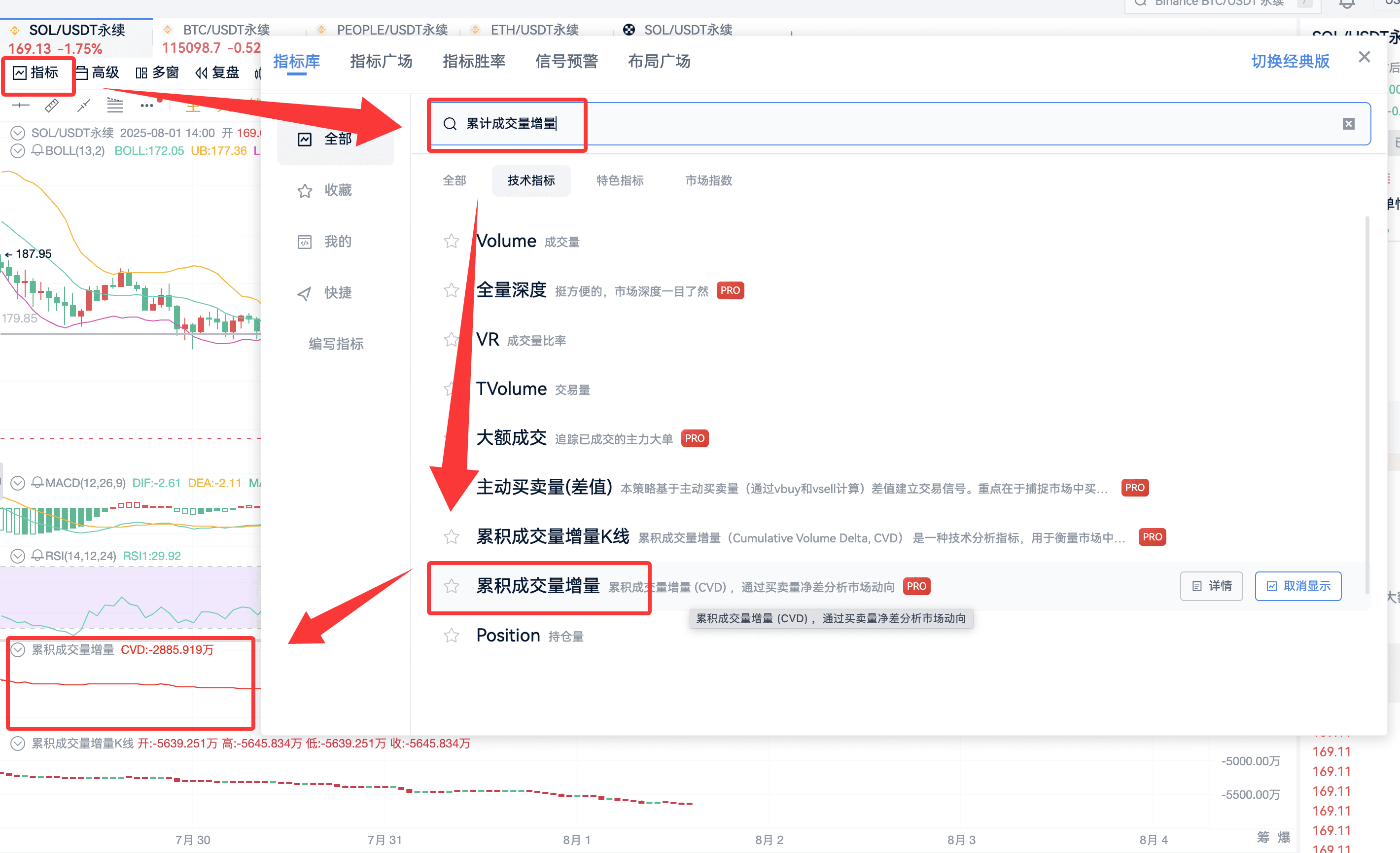Favorite the Volume 成交量 indicator star
The image size is (1400, 853).
451,242
